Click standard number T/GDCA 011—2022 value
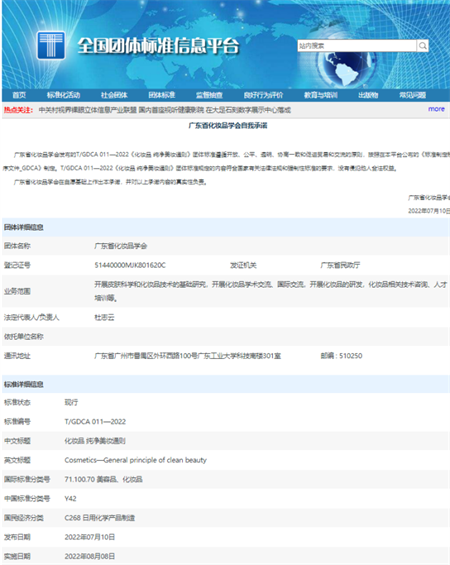The height and width of the screenshot is (565, 450). (95, 422)
